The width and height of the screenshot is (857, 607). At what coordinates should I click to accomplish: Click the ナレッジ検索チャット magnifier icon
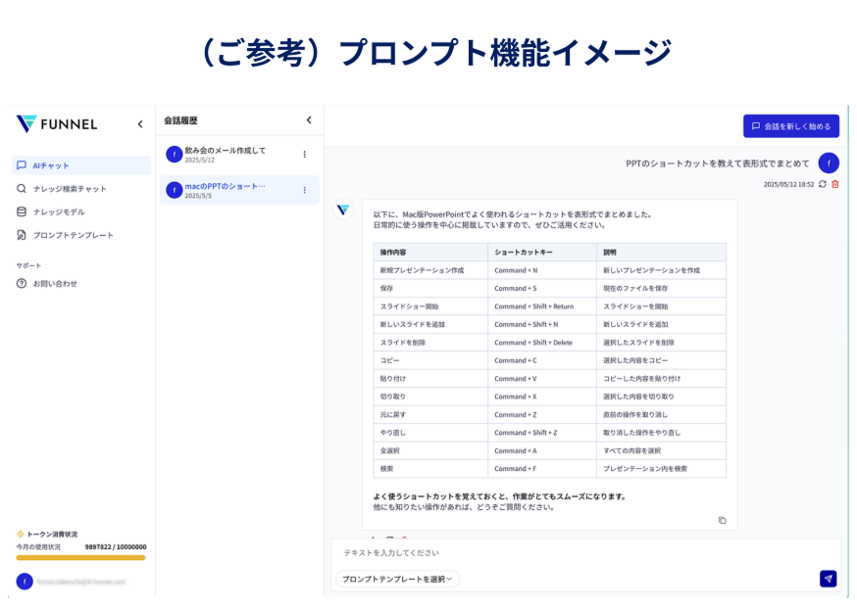(22, 188)
